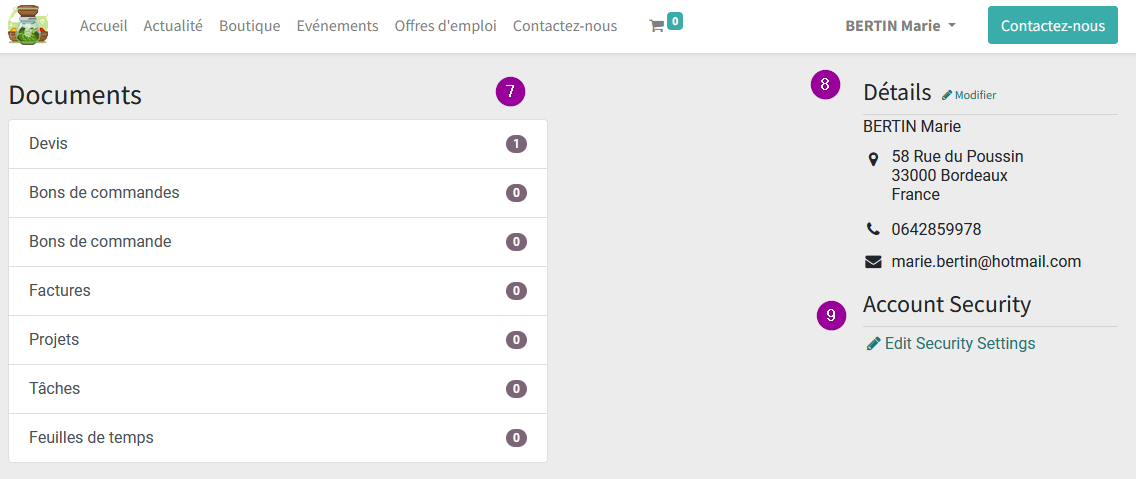
Task: Click the pencil icon for Edit Security Settings
Action: [874, 343]
